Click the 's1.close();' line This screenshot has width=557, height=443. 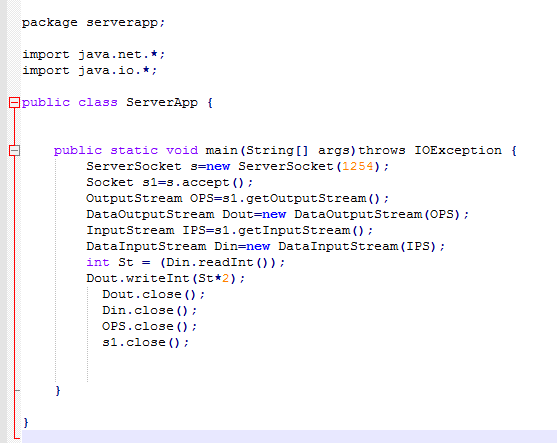[x=146, y=342]
